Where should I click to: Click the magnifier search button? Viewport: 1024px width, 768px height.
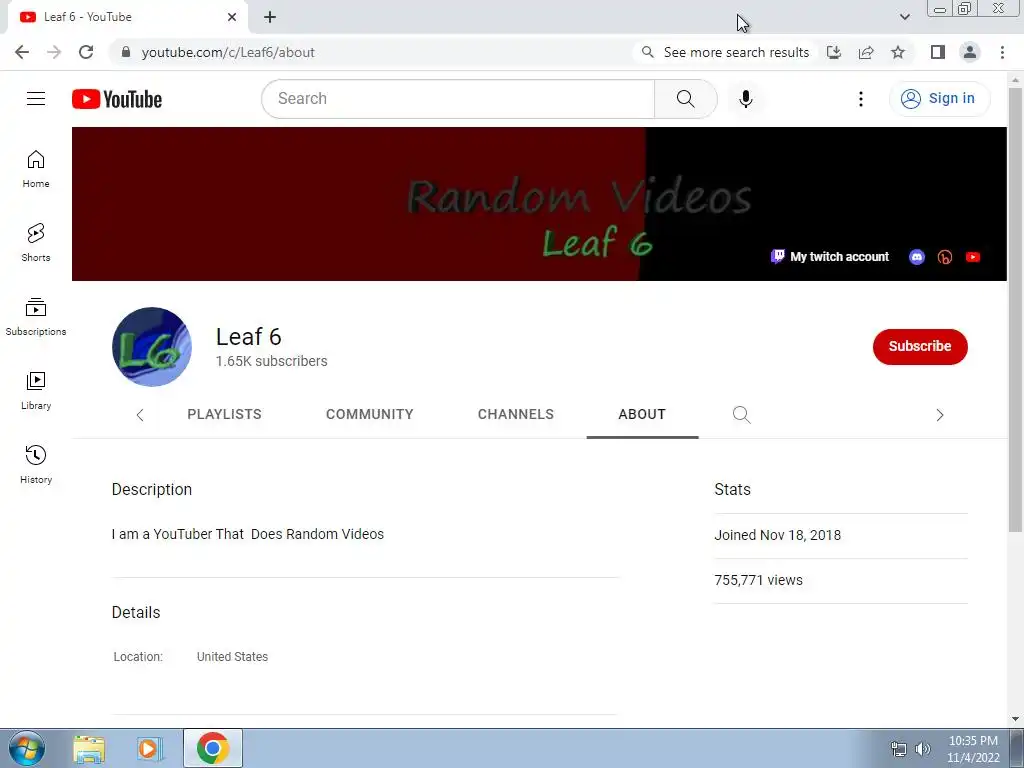tap(685, 99)
